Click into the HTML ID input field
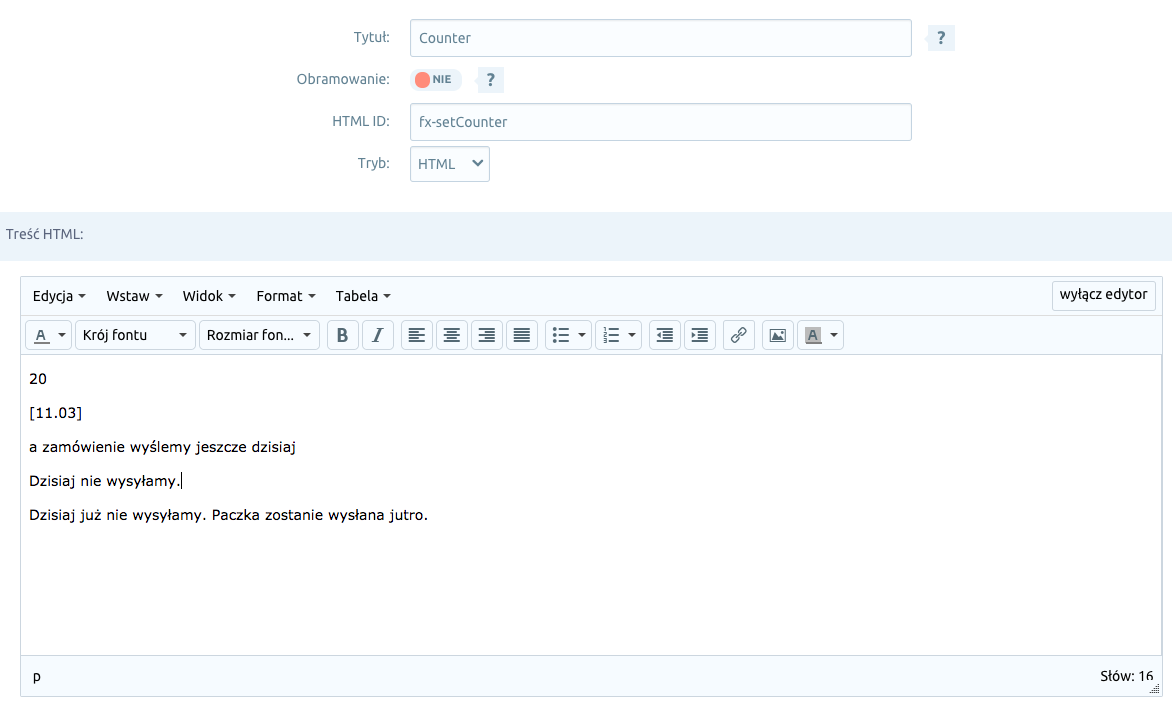This screenshot has width=1172, height=707. [x=660, y=122]
